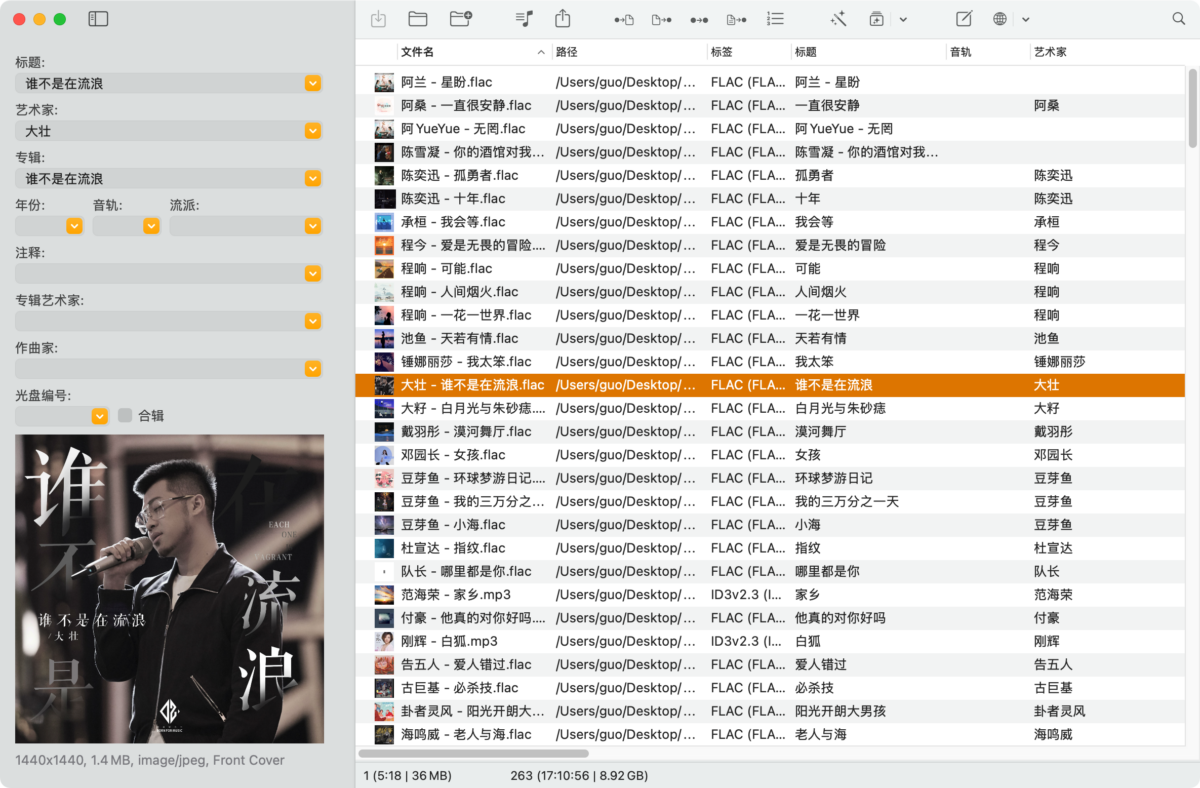The image size is (1200, 788).
Task: Open folder via the toolbar folder icon
Action: (x=418, y=19)
